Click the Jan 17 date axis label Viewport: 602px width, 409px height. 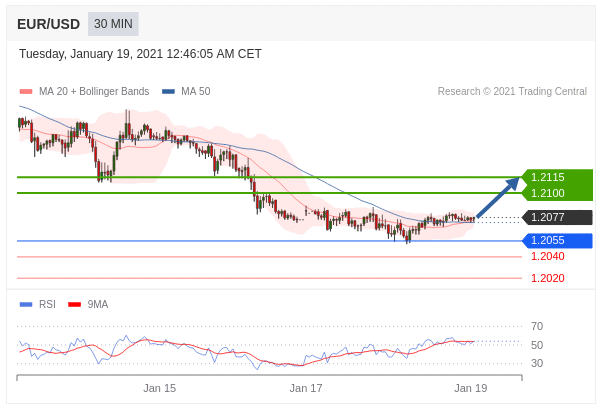306,388
